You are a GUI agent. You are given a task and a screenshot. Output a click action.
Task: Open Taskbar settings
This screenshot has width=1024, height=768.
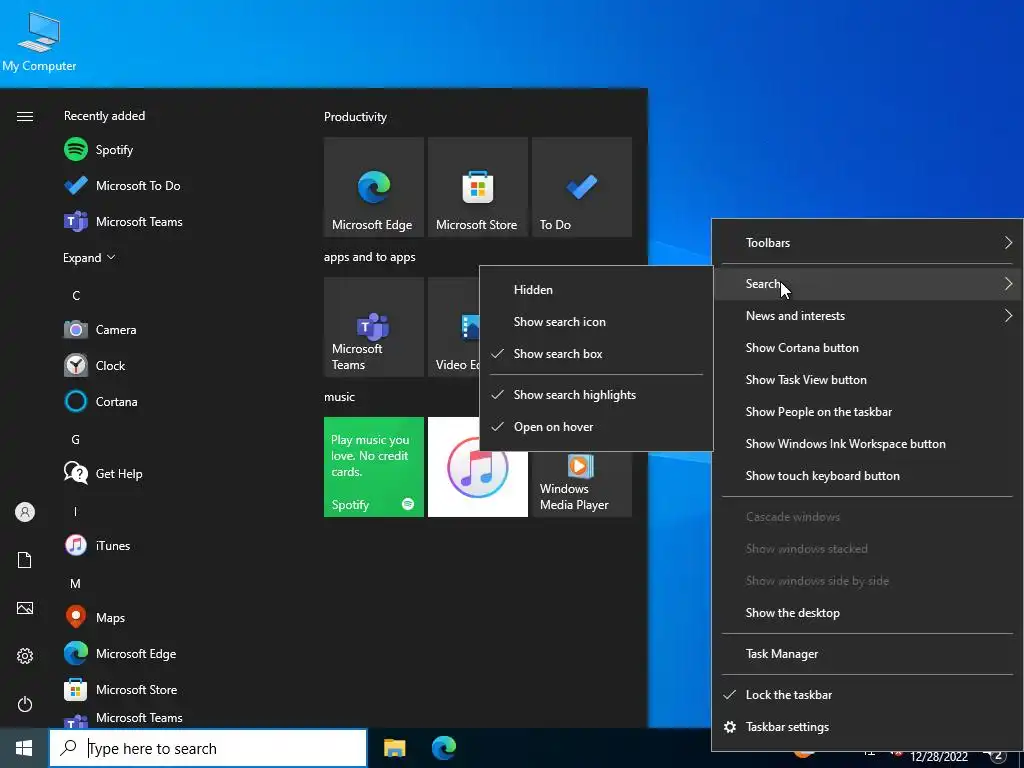pos(868,727)
